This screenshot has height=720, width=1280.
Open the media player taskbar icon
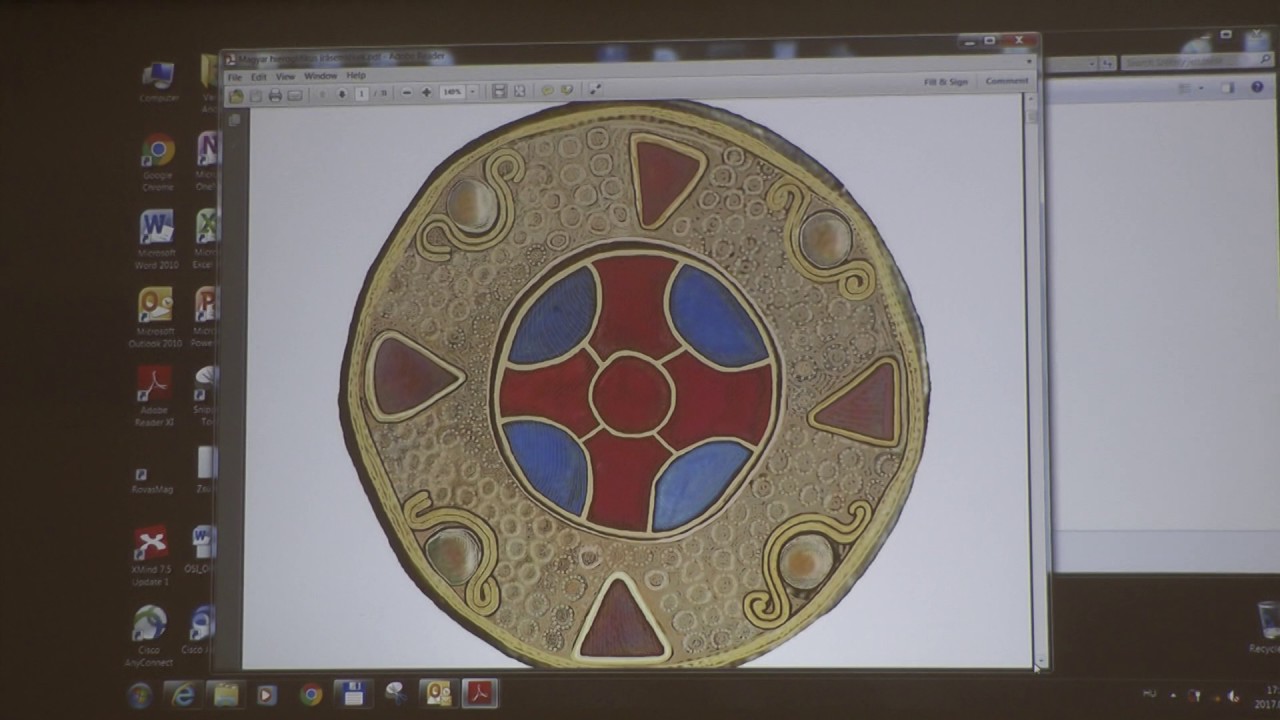coord(267,695)
